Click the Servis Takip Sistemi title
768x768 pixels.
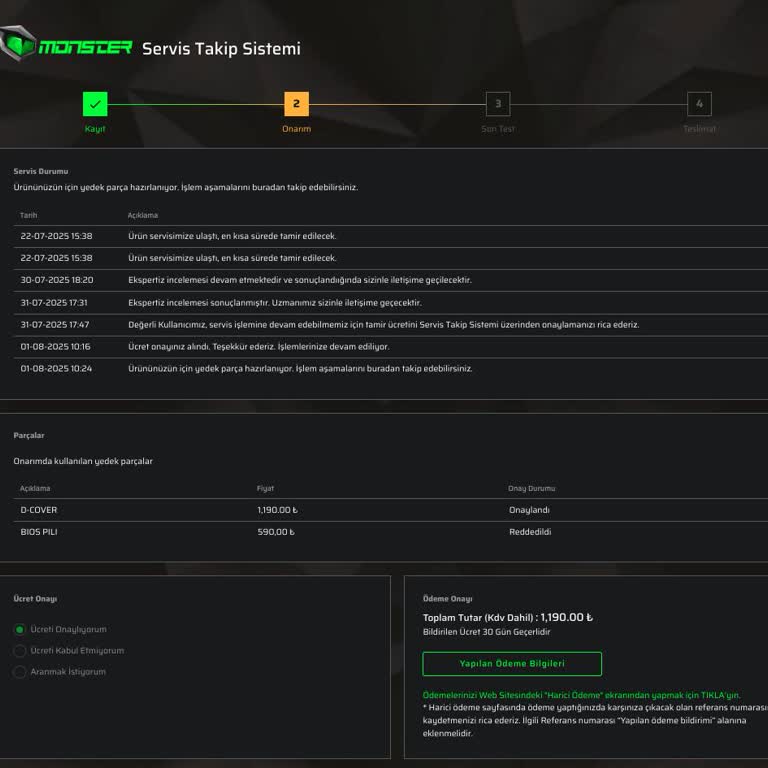pyautogui.click(x=221, y=48)
